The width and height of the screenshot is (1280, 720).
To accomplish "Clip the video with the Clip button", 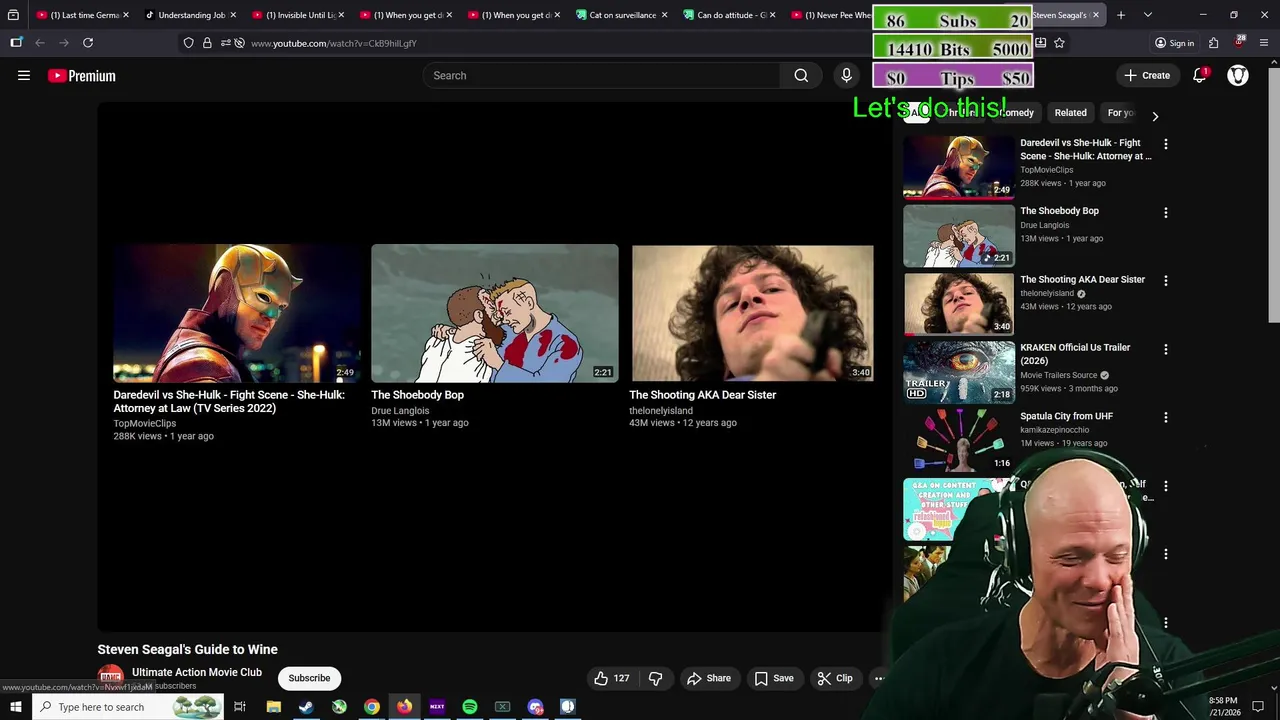I will [835, 678].
